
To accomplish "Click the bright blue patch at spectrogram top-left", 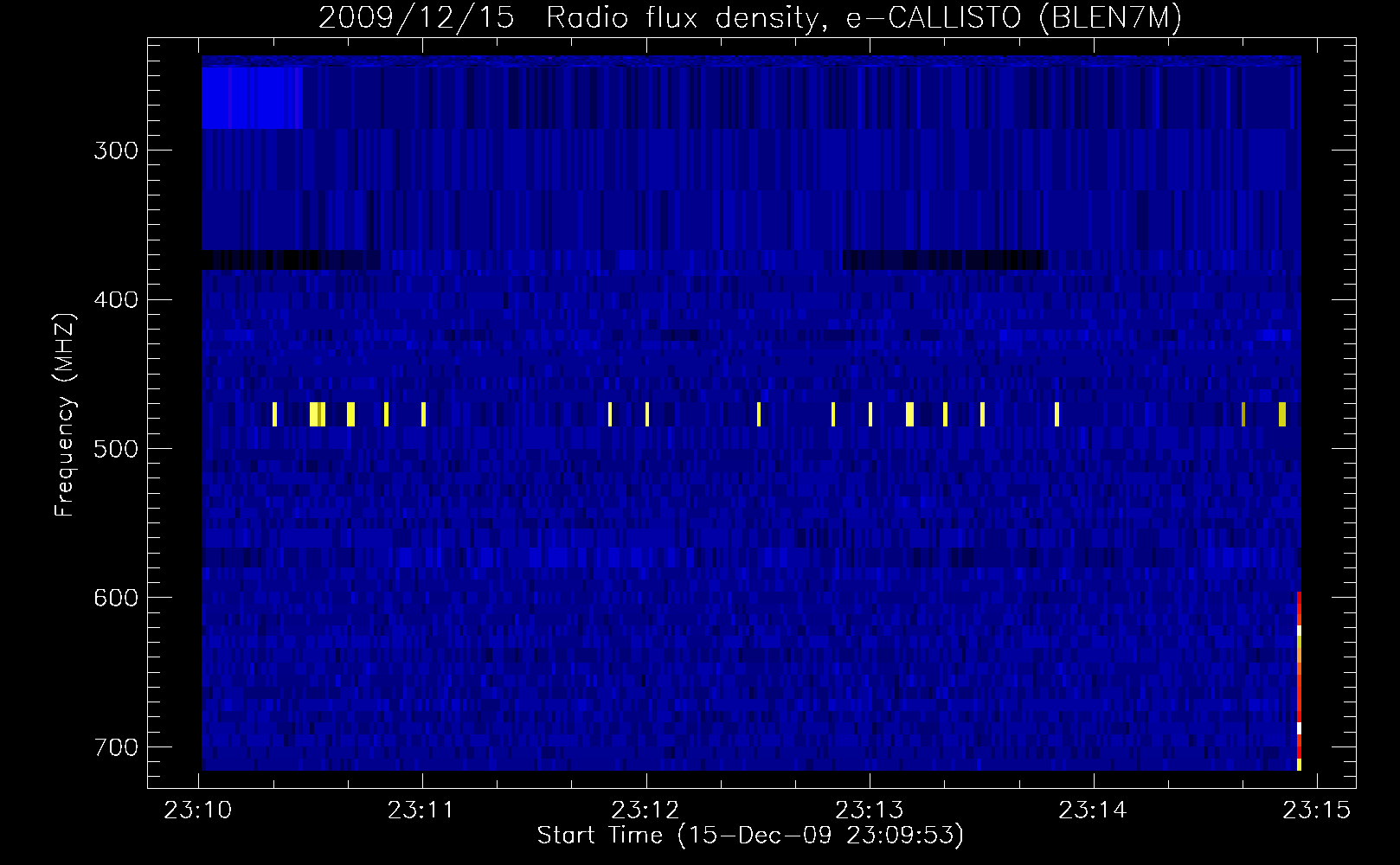I will [x=252, y=98].
